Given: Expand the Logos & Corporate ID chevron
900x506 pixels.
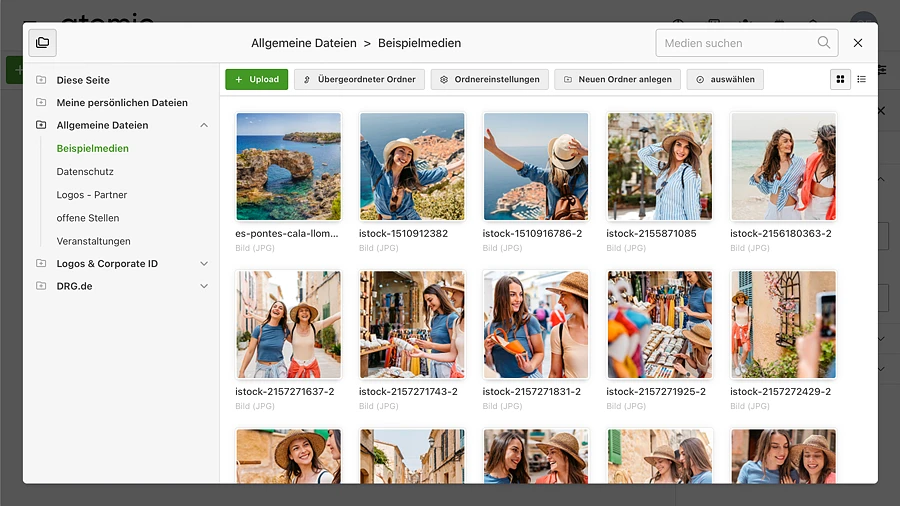Looking at the screenshot, I should pyautogui.click(x=204, y=264).
